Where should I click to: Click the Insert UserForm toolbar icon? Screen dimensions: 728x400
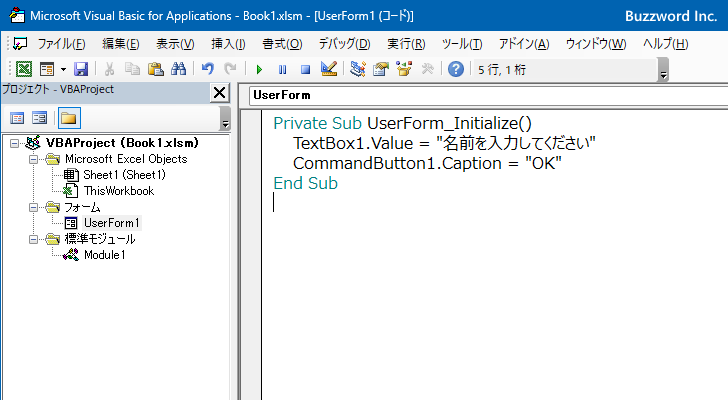tap(47, 70)
